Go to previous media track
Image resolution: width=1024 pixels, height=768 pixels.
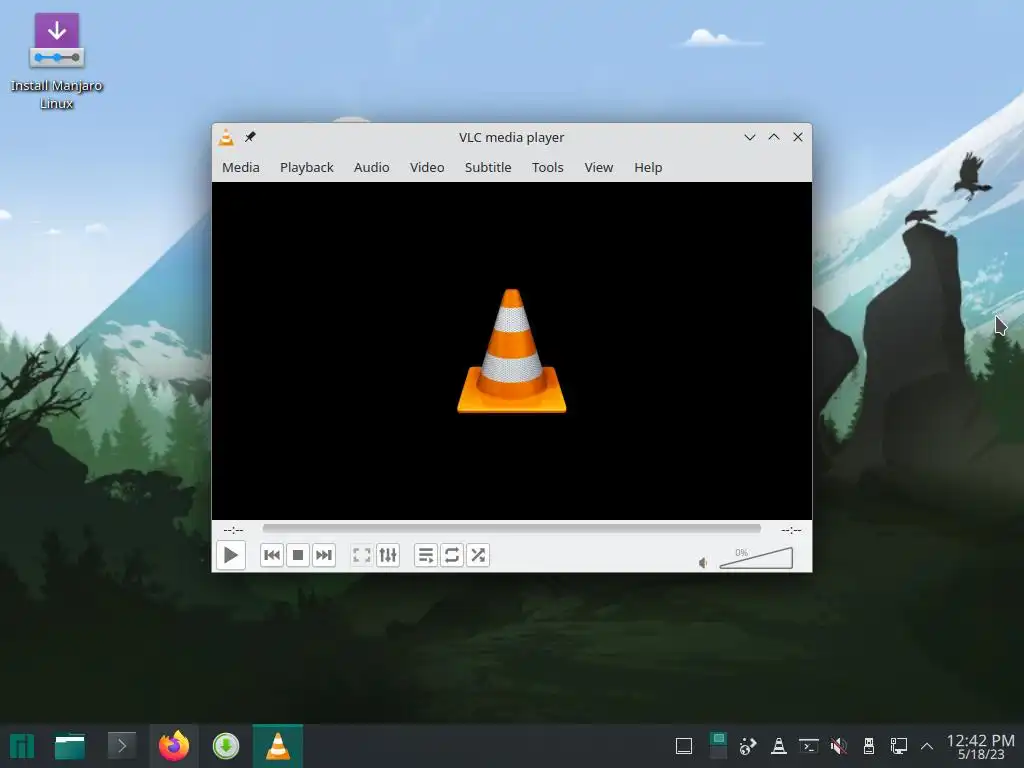(x=272, y=555)
